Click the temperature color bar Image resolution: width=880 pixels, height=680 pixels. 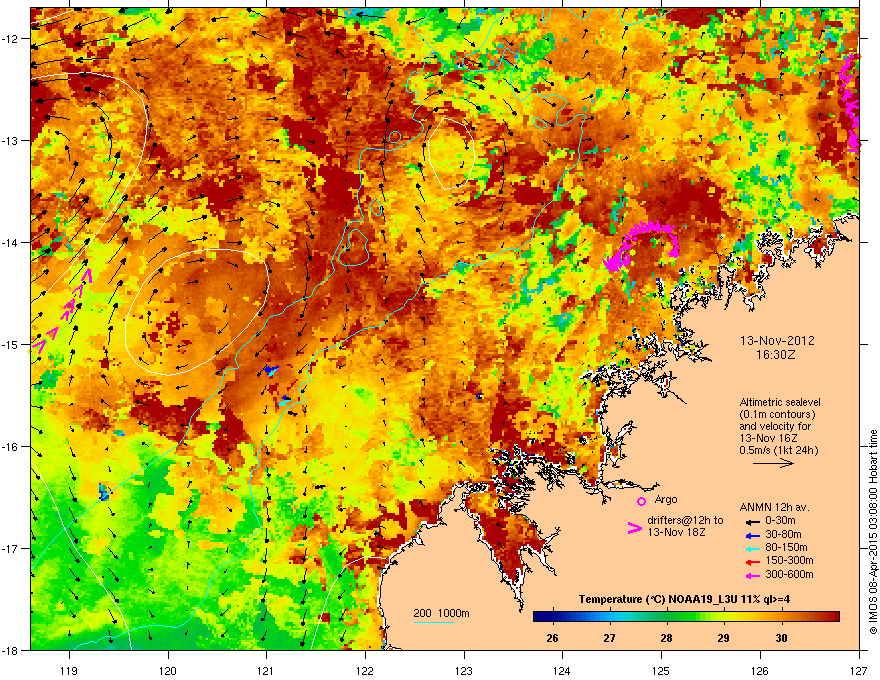pos(686,617)
